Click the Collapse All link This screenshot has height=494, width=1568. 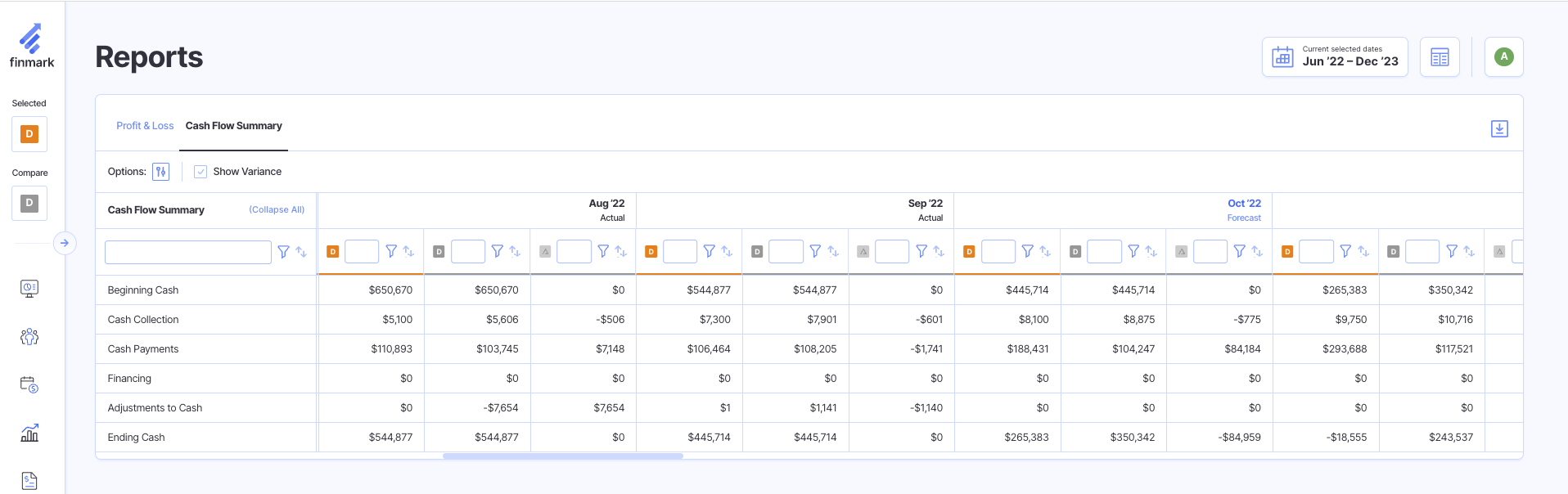pyautogui.click(x=277, y=210)
